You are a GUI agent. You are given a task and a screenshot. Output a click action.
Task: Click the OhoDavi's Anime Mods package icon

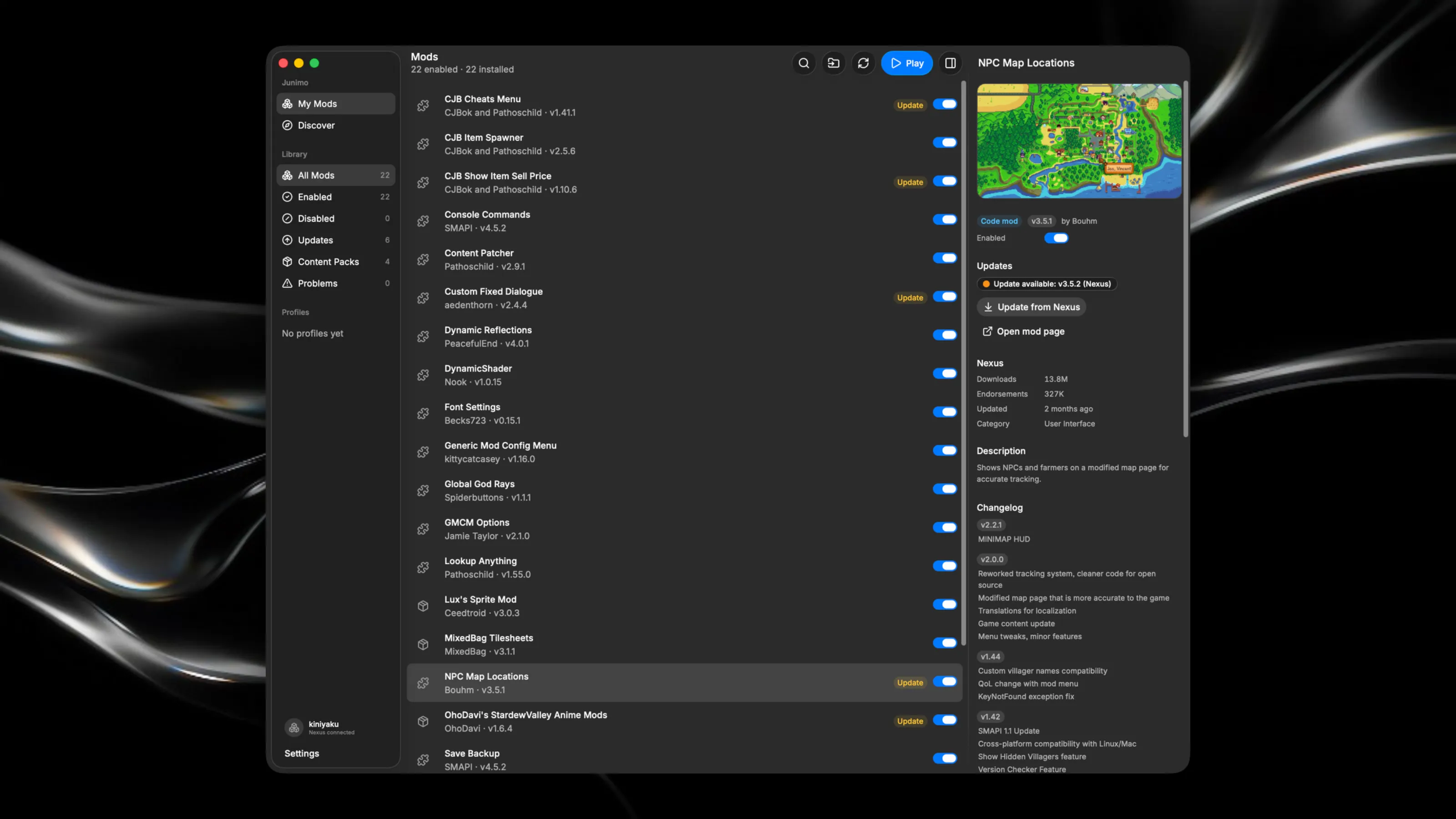pyautogui.click(x=423, y=721)
